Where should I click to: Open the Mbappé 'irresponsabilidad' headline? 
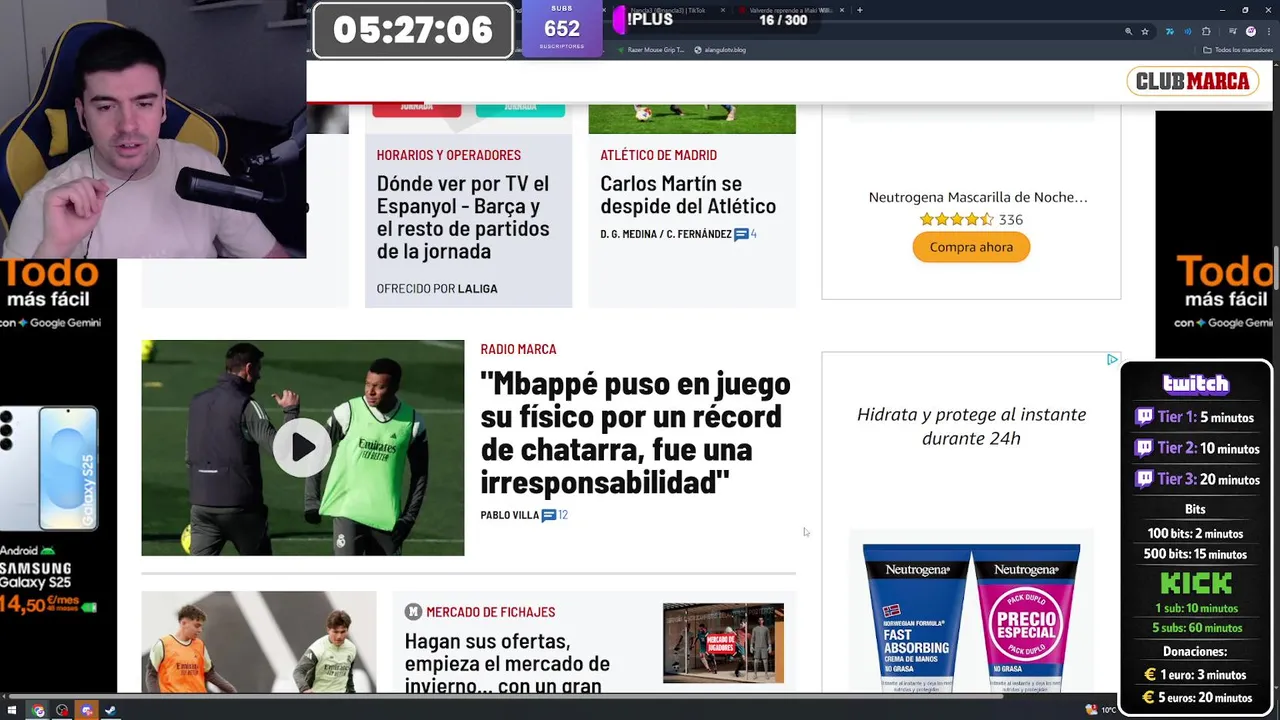[x=635, y=433]
